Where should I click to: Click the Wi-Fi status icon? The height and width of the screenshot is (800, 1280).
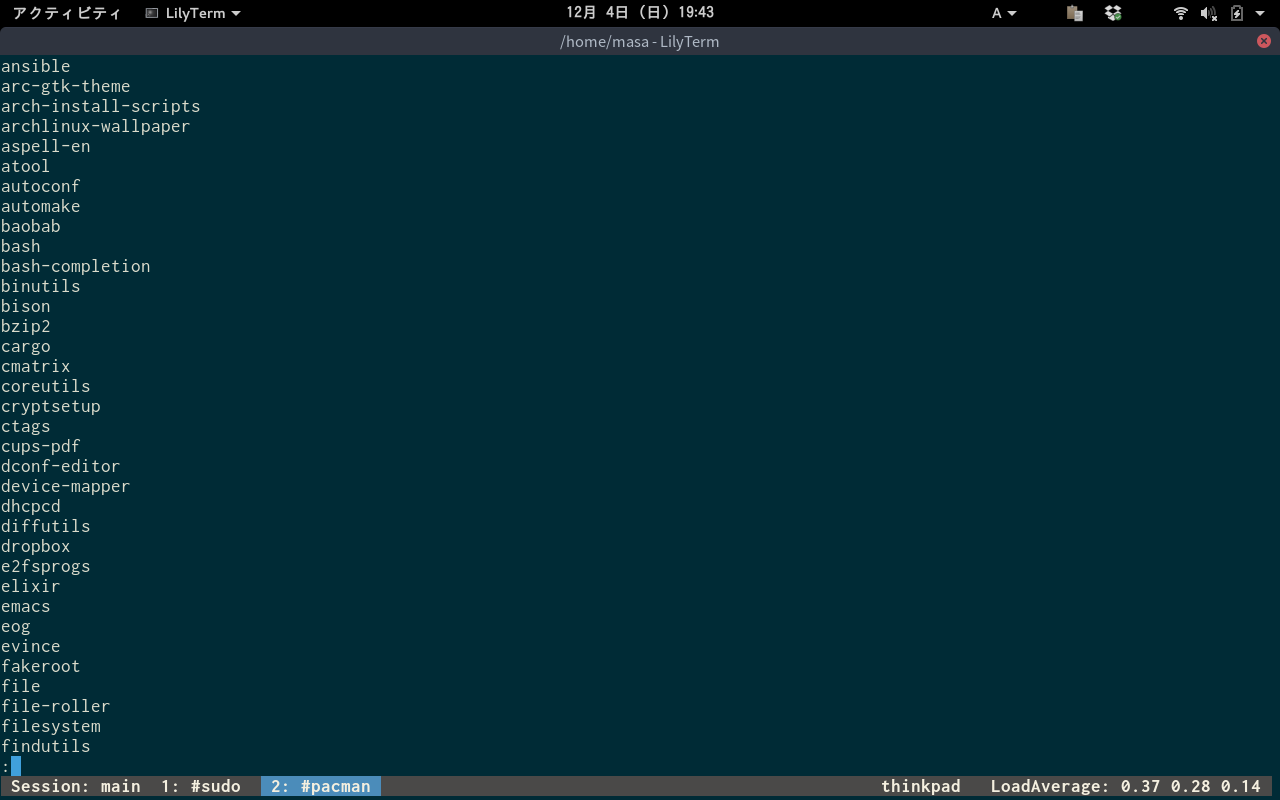1181,13
